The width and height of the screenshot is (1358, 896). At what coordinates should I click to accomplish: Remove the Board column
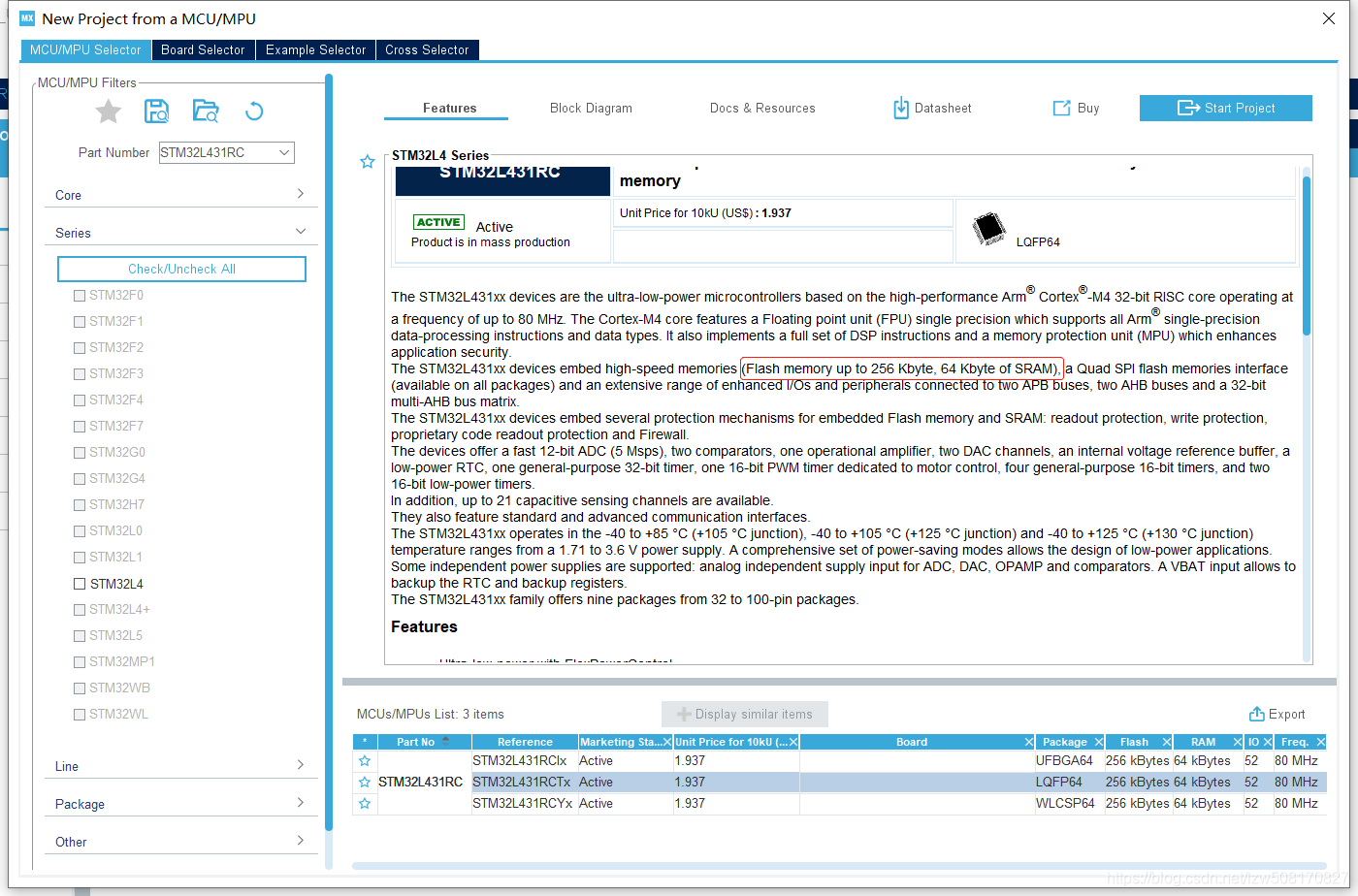(x=1028, y=742)
